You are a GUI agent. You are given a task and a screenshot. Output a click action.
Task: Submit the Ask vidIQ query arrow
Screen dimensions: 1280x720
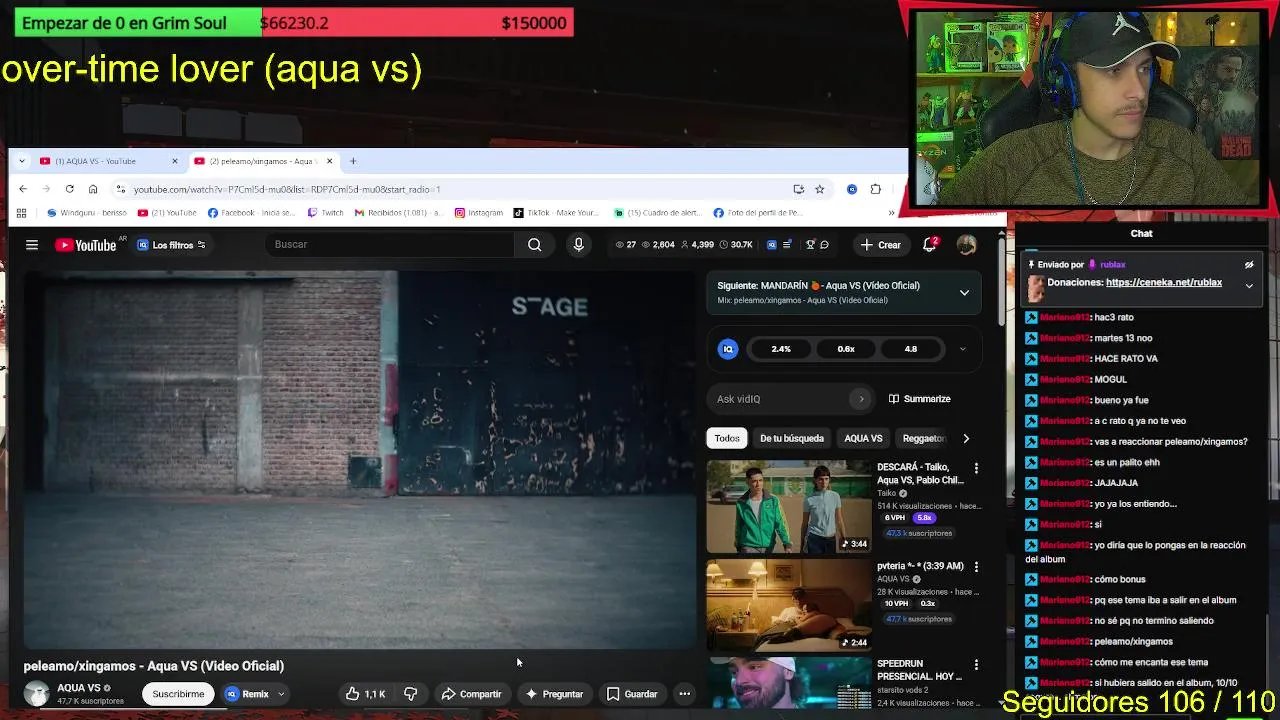coord(861,399)
